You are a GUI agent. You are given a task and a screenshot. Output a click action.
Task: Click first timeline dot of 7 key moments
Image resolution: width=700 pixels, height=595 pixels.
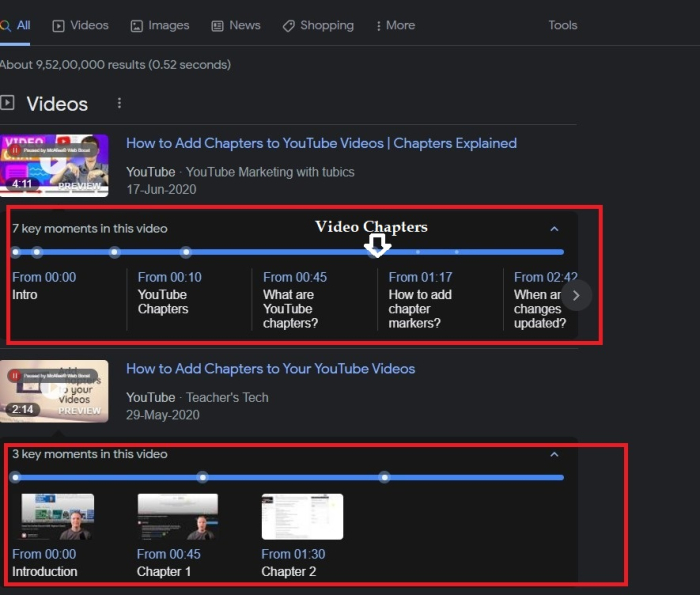point(16,252)
